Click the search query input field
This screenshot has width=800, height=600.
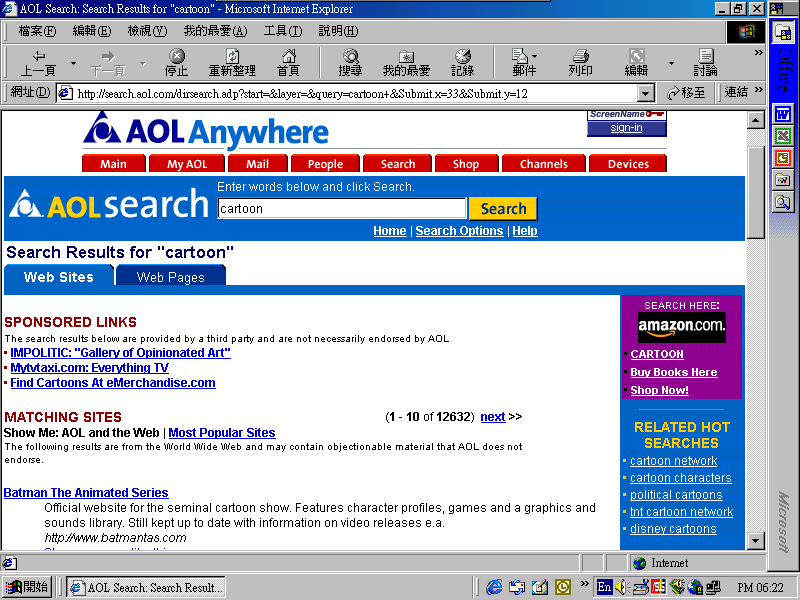(342, 209)
